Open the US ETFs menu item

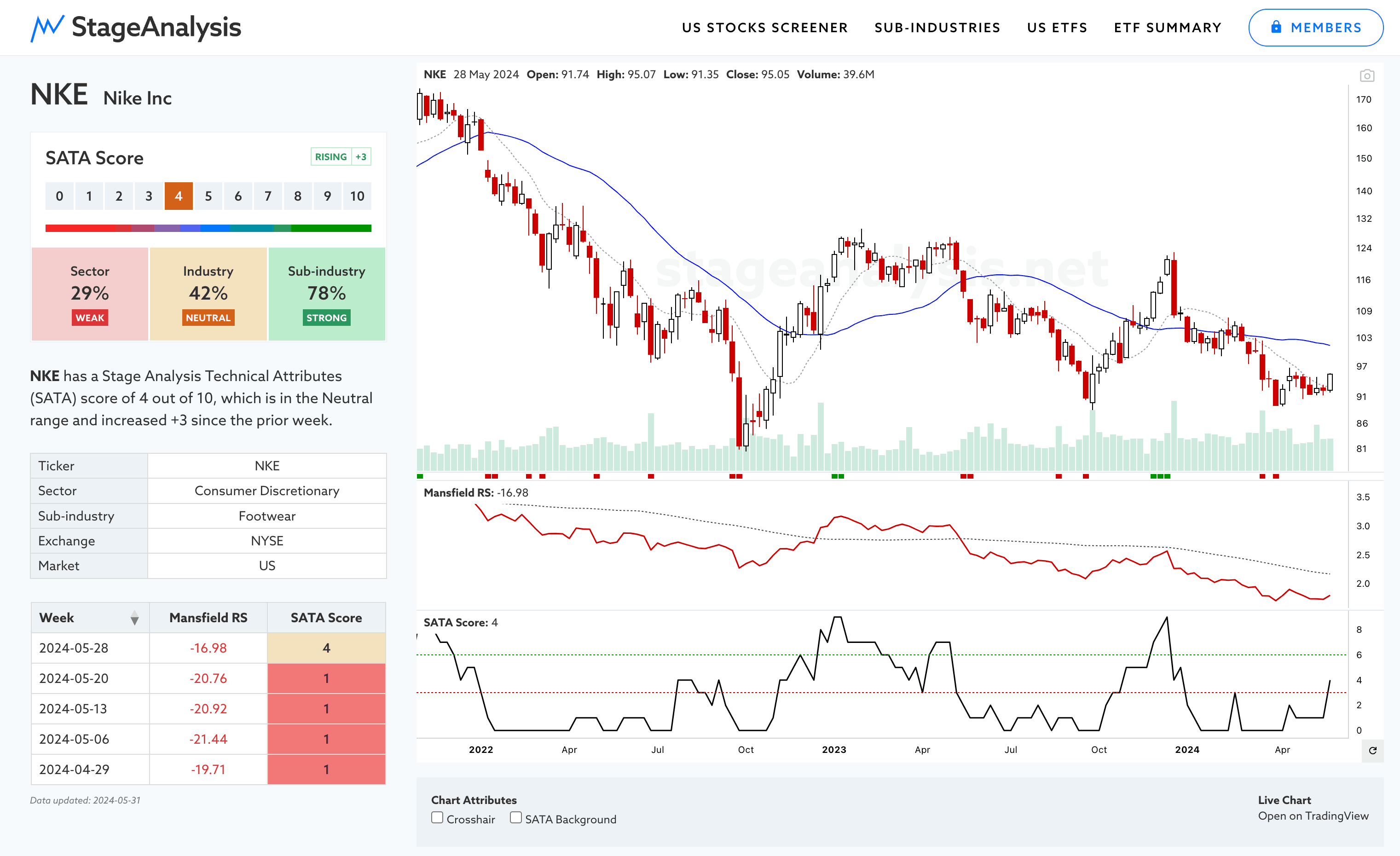point(1058,28)
